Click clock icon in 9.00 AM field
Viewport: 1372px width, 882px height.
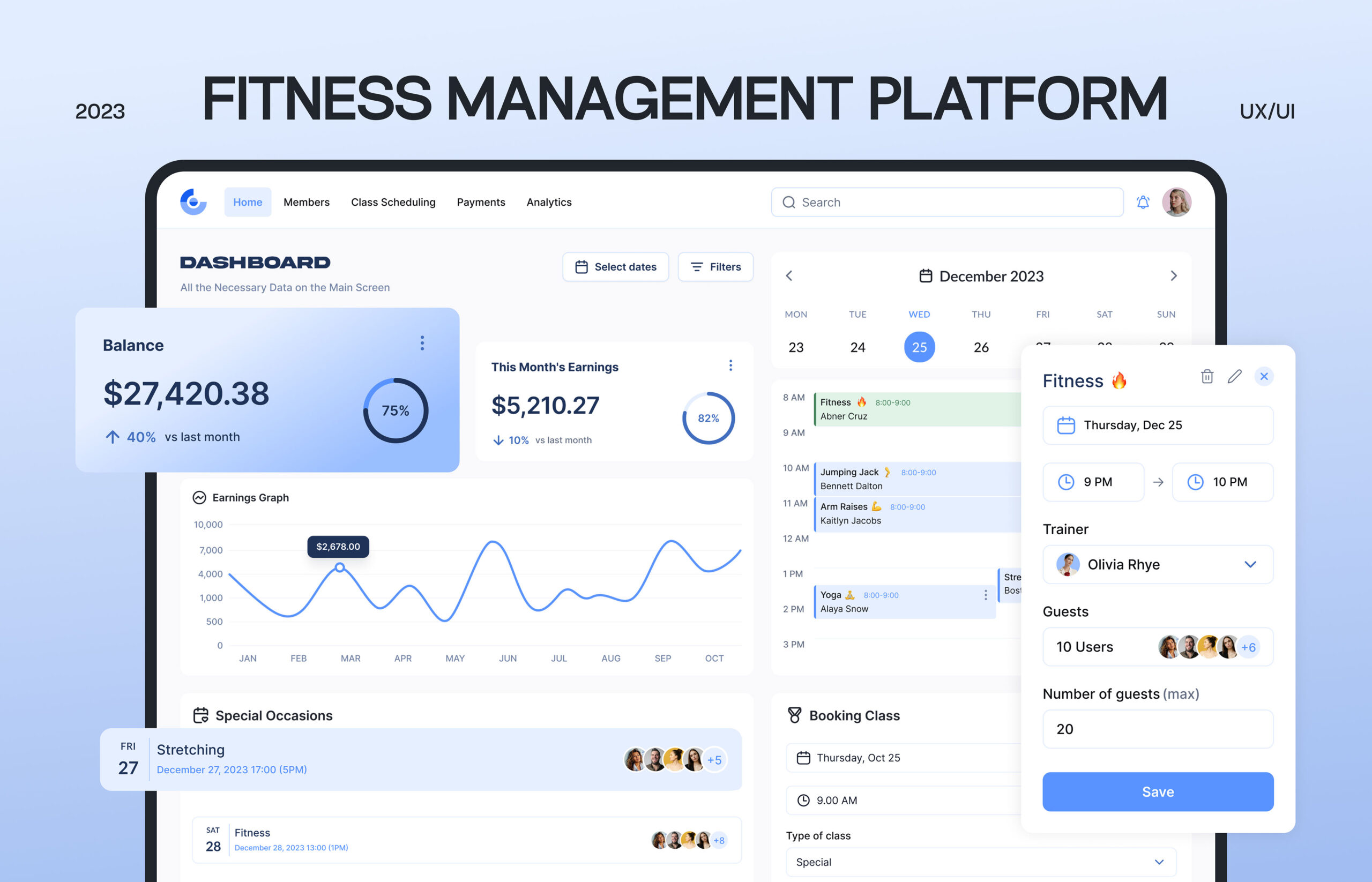point(803,800)
